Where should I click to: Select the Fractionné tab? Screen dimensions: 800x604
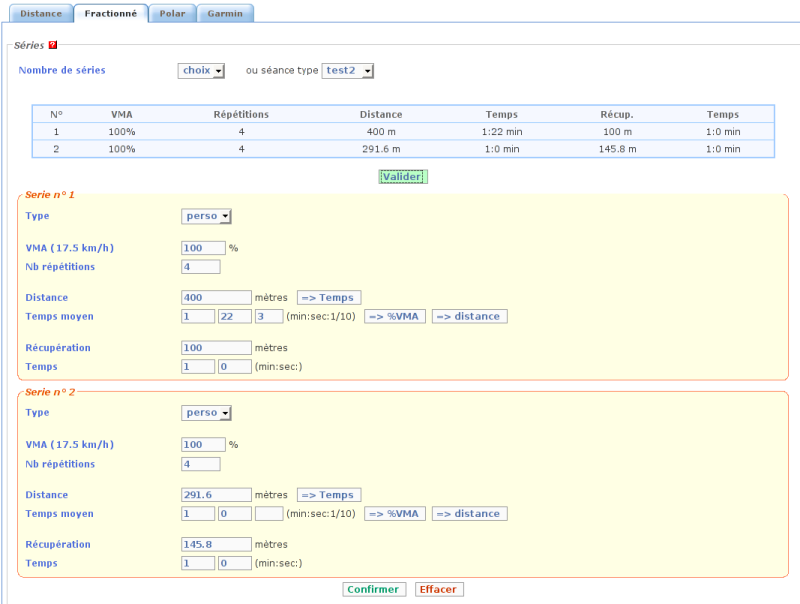111,14
